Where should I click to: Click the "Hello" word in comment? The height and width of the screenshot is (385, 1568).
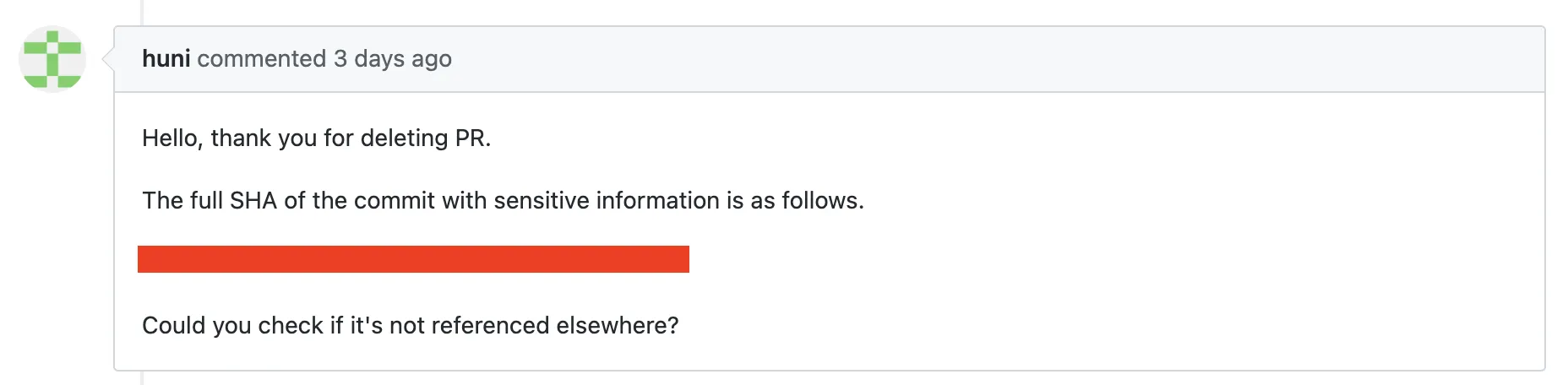pos(170,138)
